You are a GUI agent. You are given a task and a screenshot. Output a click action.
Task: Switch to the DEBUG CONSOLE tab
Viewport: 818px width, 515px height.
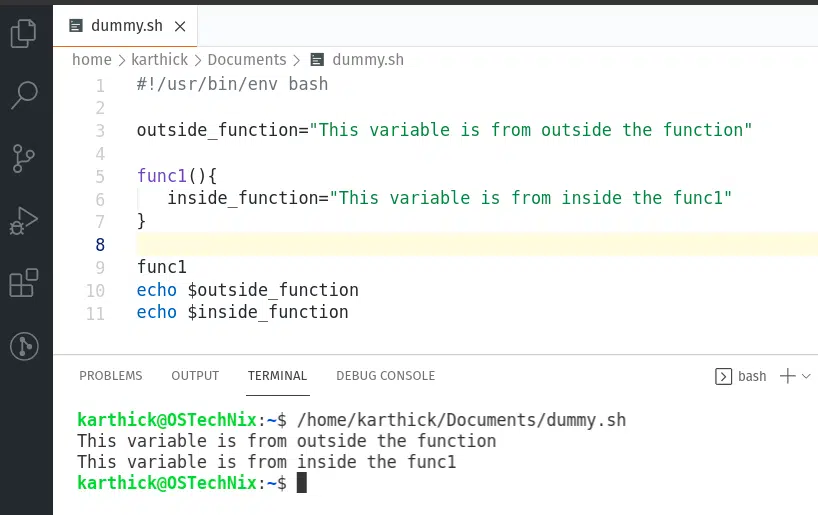(x=386, y=376)
